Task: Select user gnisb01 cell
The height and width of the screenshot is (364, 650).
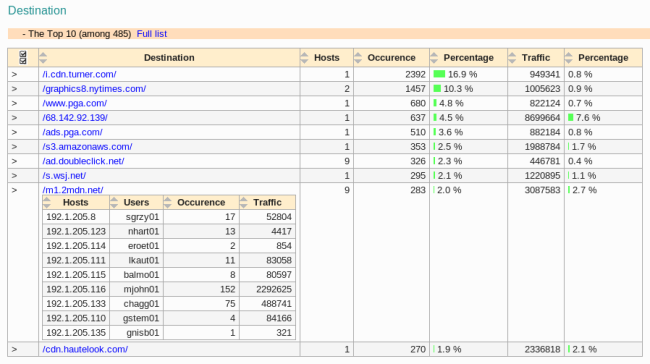Action: (x=136, y=333)
